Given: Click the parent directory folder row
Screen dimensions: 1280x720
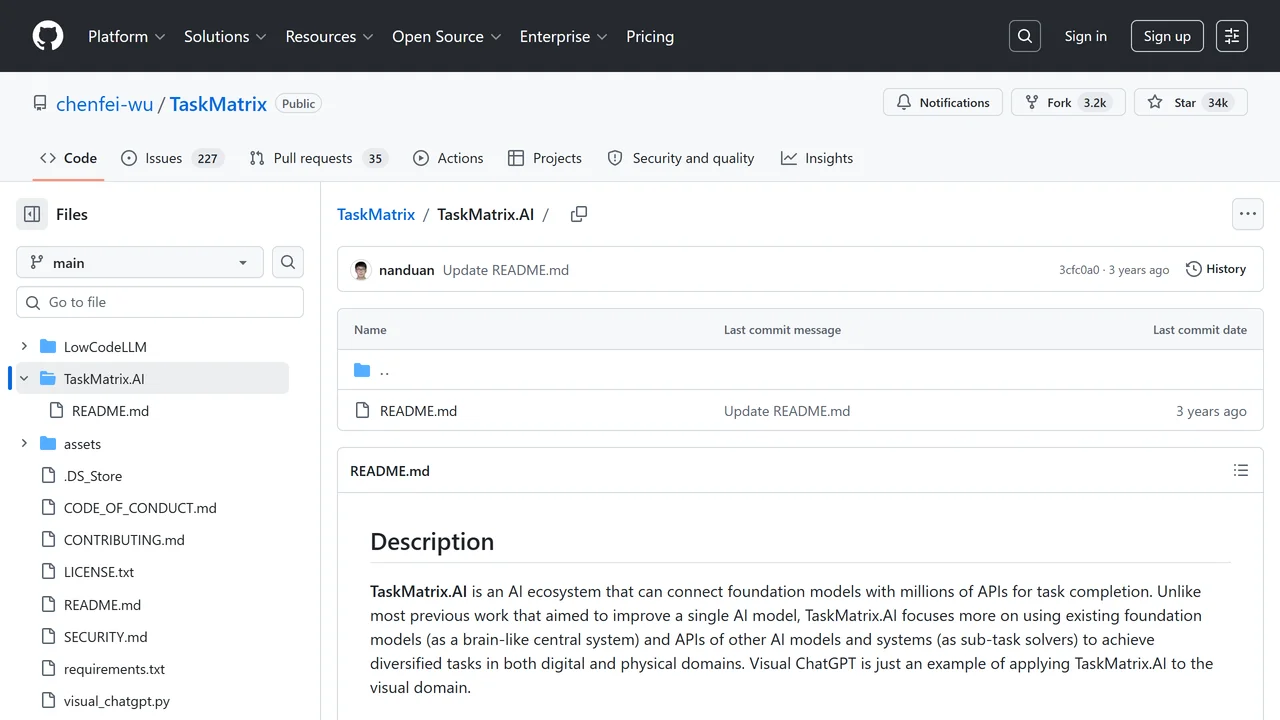Looking at the screenshot, I should [800, 370].
